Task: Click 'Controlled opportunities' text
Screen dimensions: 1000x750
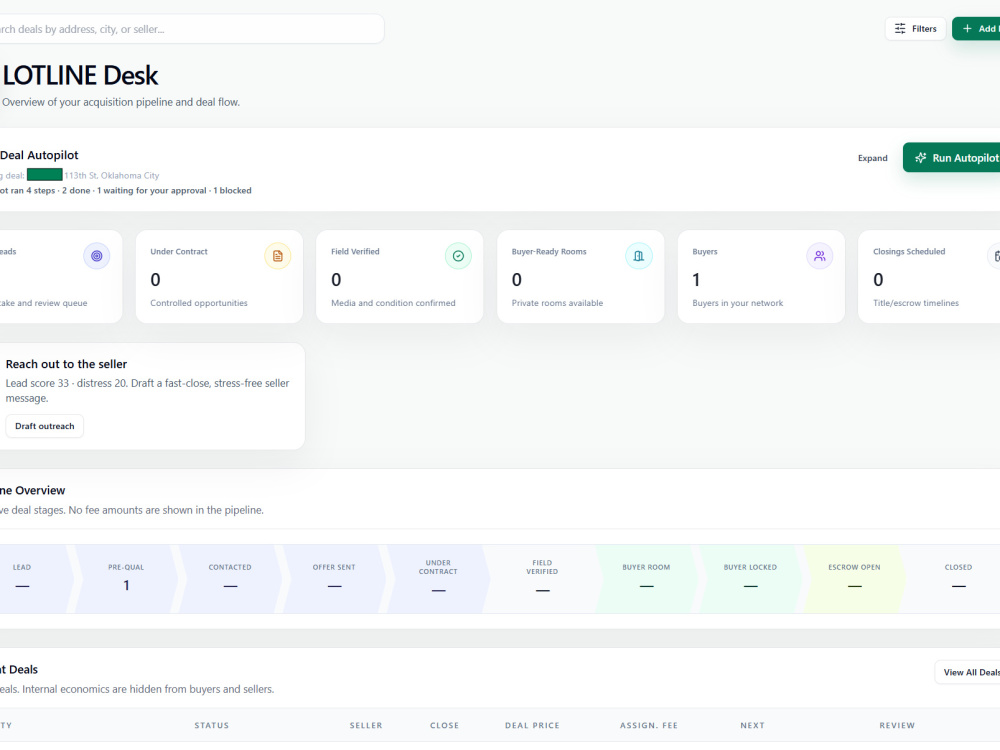Action: click(199, 303)
